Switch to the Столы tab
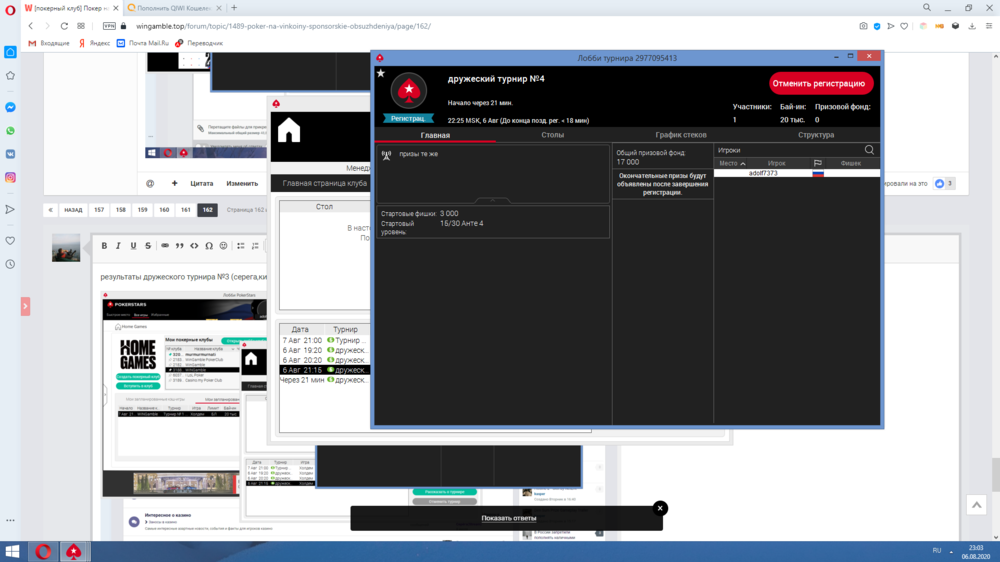 [552, 135]
